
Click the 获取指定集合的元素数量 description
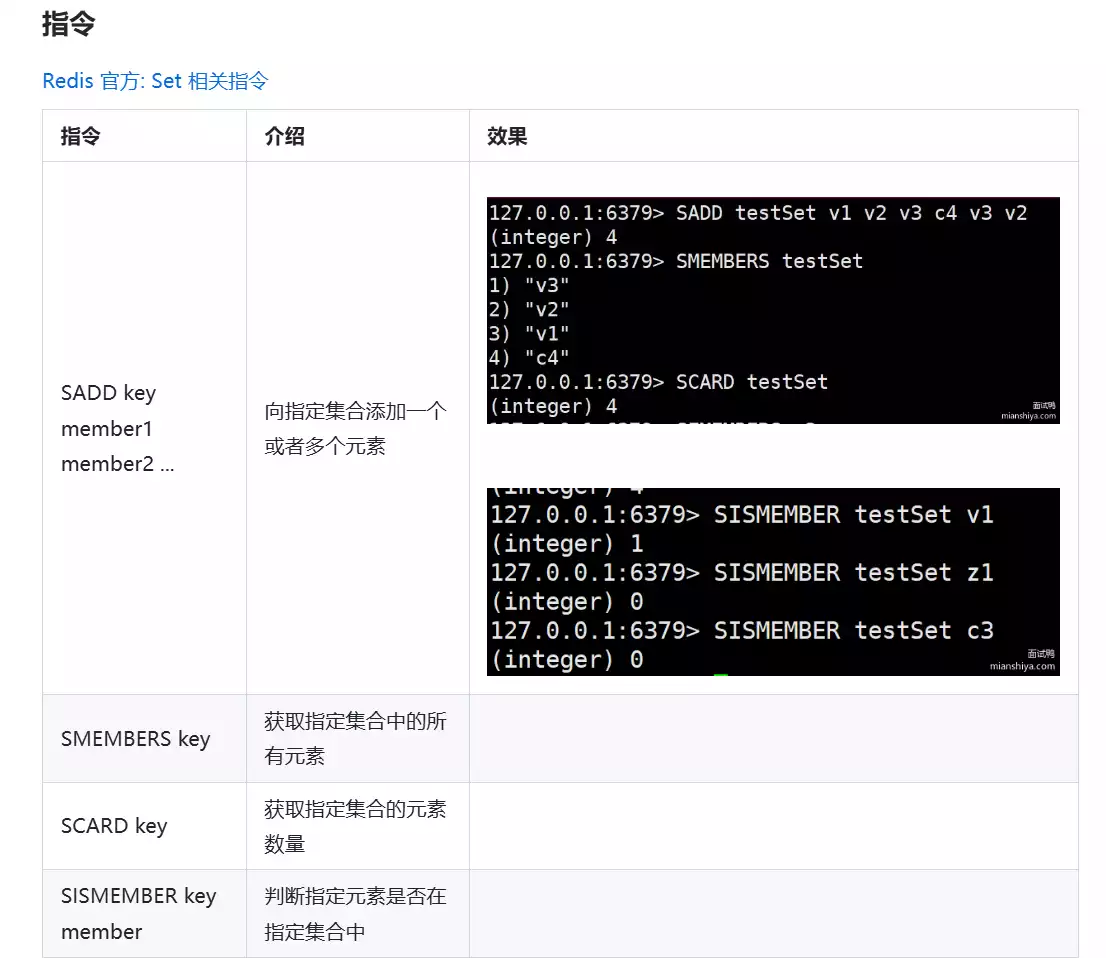(x=355, y=826)
